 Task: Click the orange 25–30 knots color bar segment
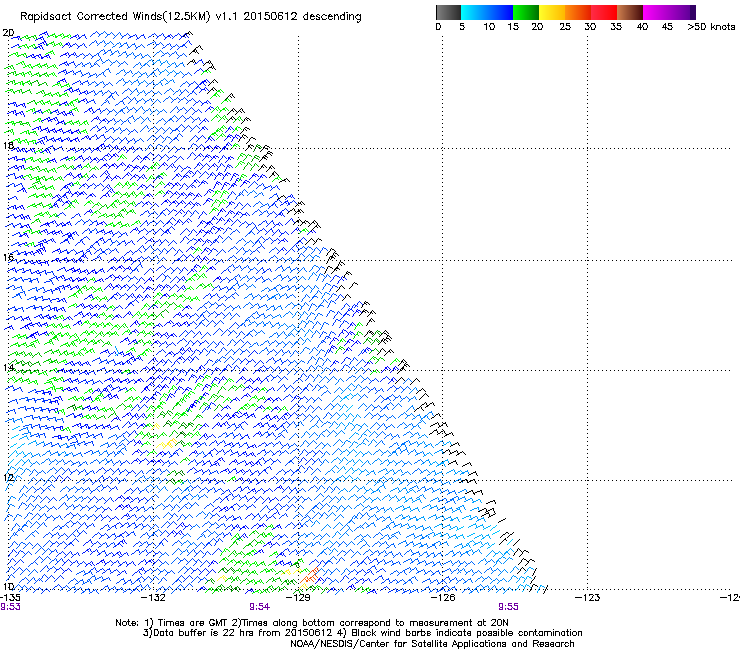(578, 12)
